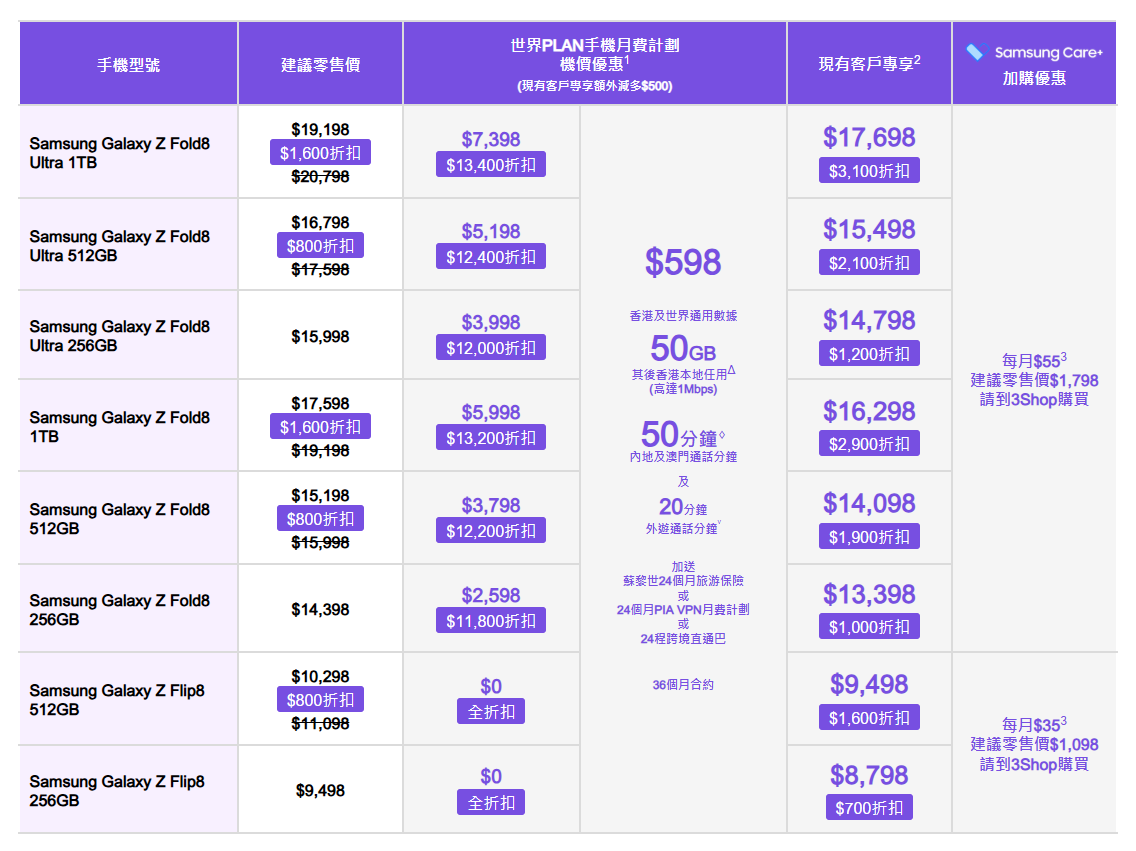Viewport: 1136px width, 851px height.
Task: Click the 全折扣 badge for Z Flip8 256GB
Action: click(x=490, y=802)
